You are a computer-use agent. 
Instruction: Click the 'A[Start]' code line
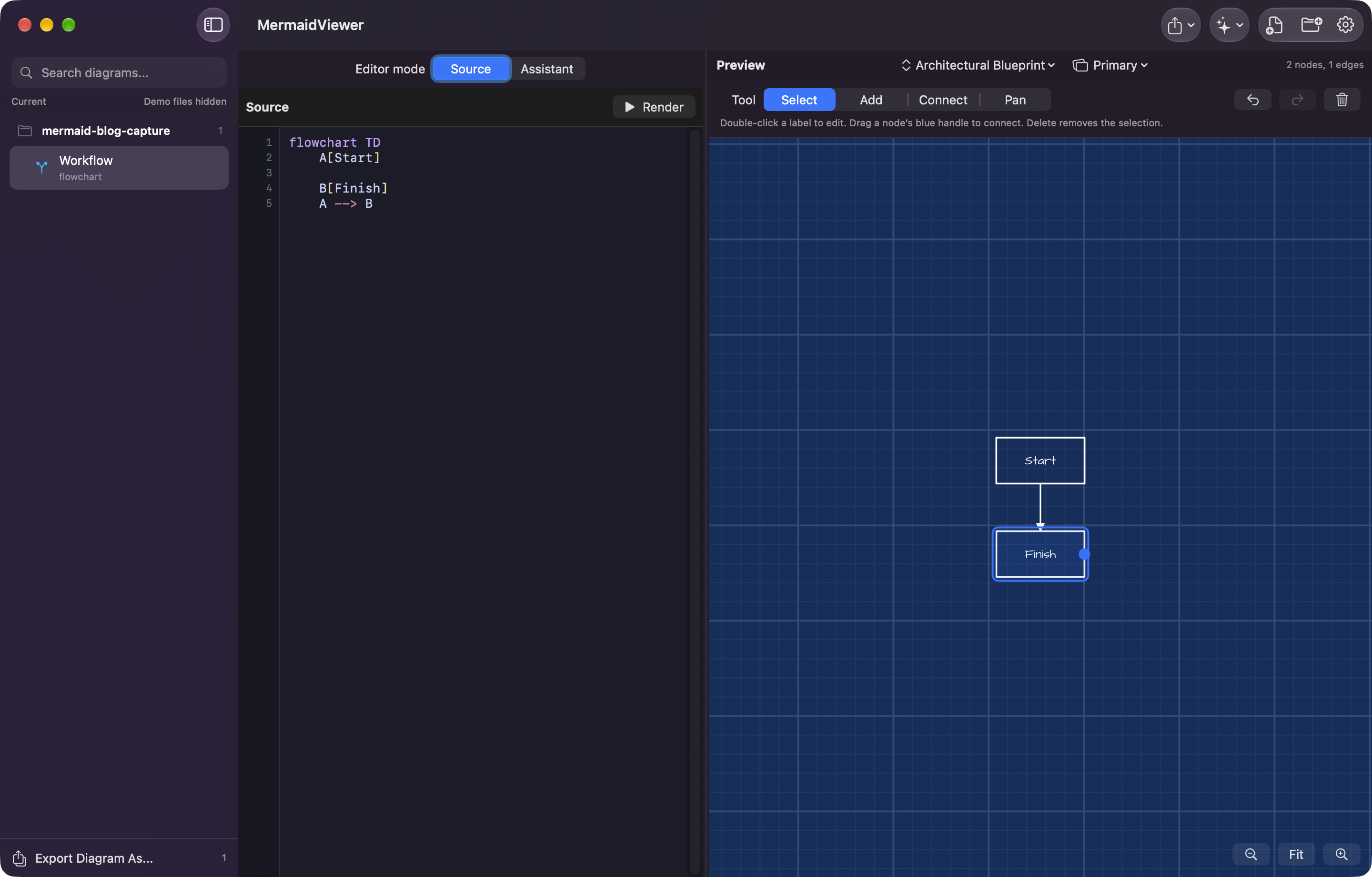(x=349, y=157)
